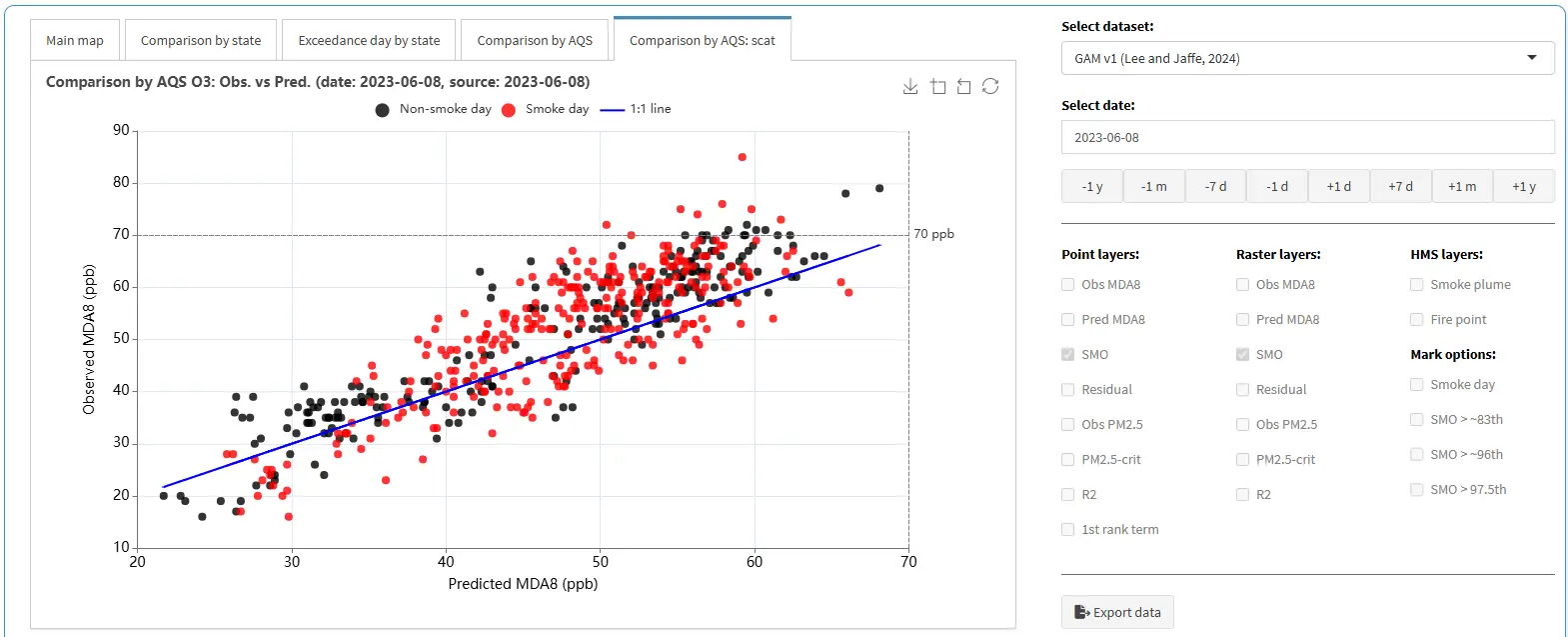
Task: Toggle Smoke day red legend marker
Action: pos(509,110)
